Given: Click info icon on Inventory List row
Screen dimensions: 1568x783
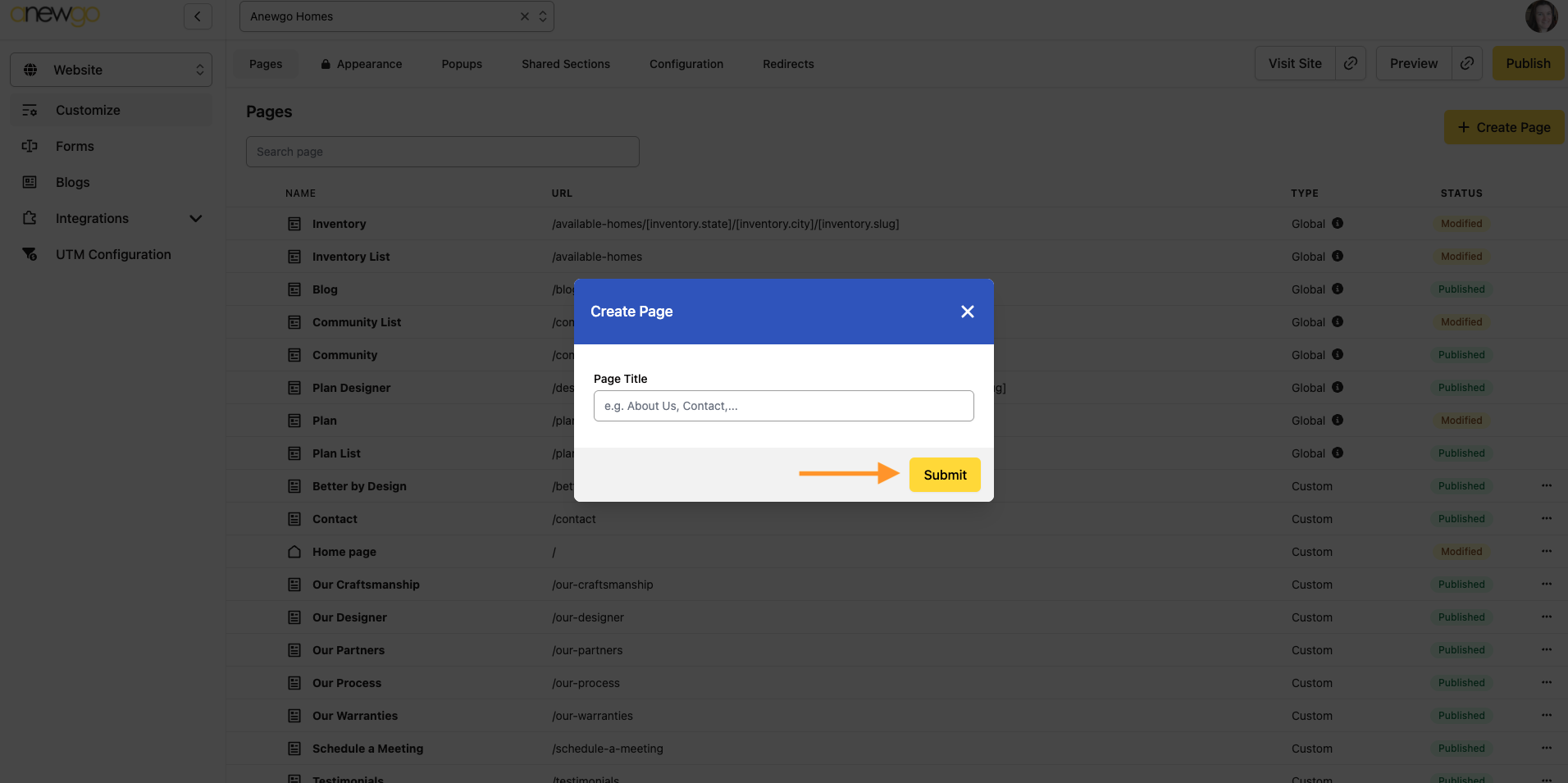Looking at the screenshot, I should point(1338,256).
